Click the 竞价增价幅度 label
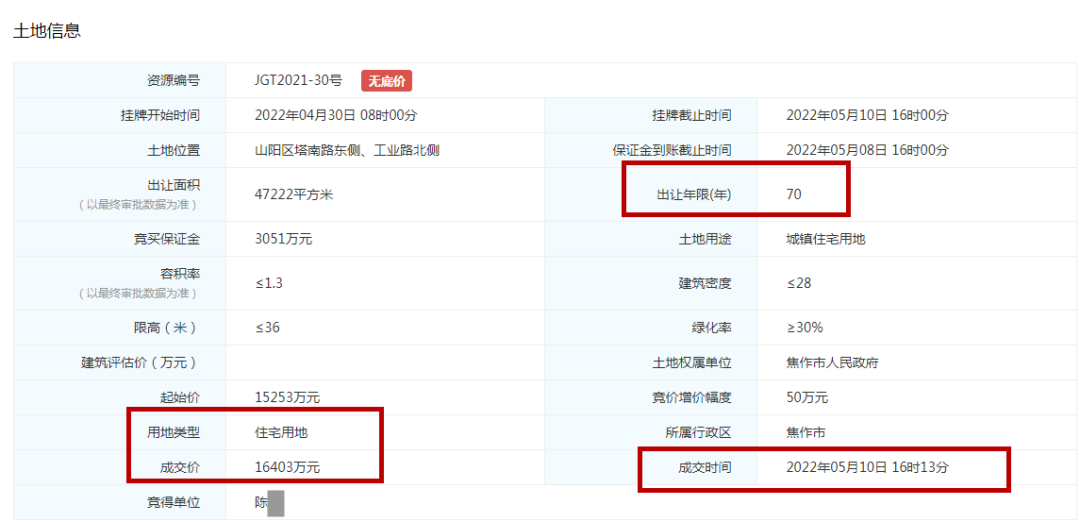Image resolution: width=1080 pixels, height=522 pixels. (x=692, y=398)
